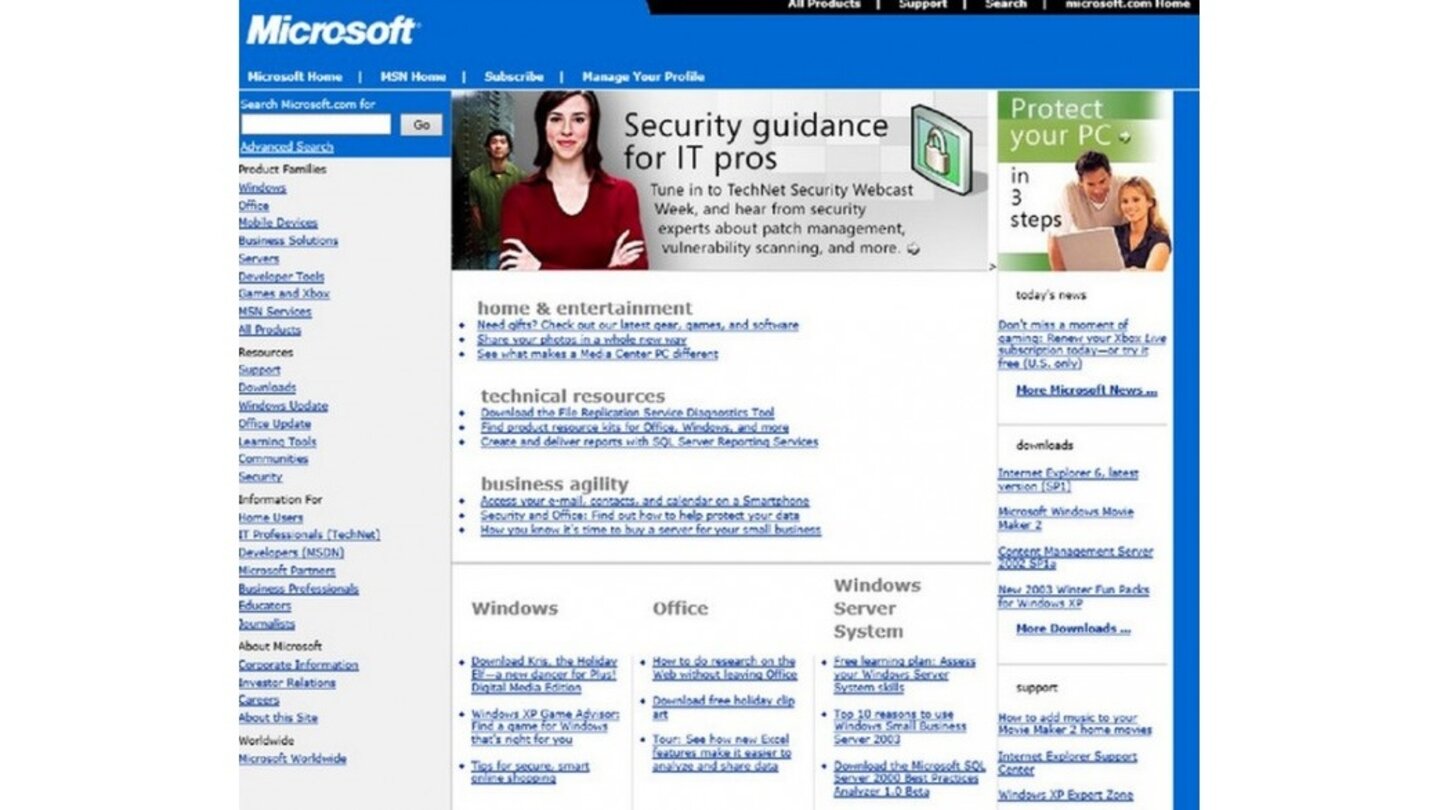Open Download Kris the Holiday Elf link

point(545,675)
